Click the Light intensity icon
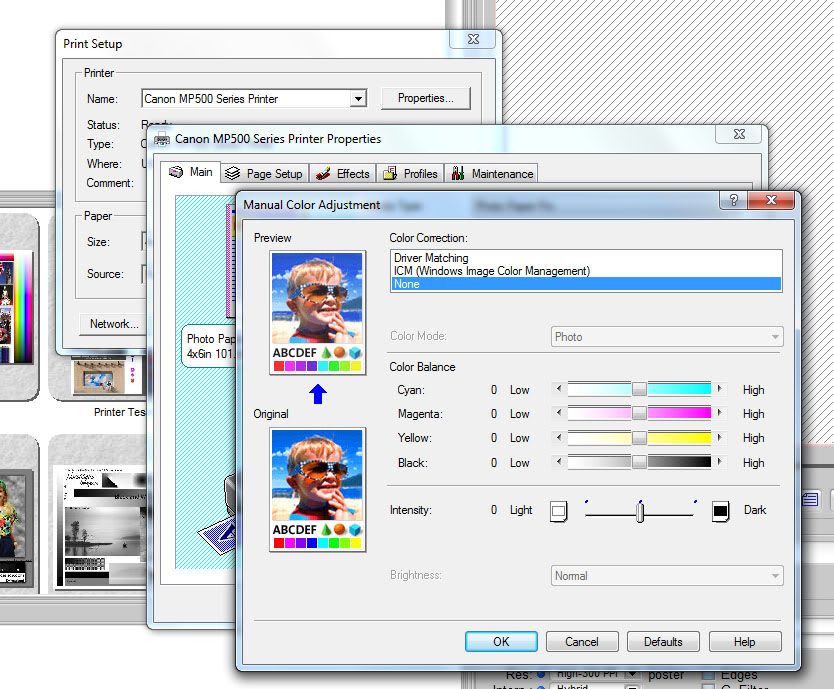The height and width of the screenshot is (689, 834). pyautogui.click(x=558, y=511)
